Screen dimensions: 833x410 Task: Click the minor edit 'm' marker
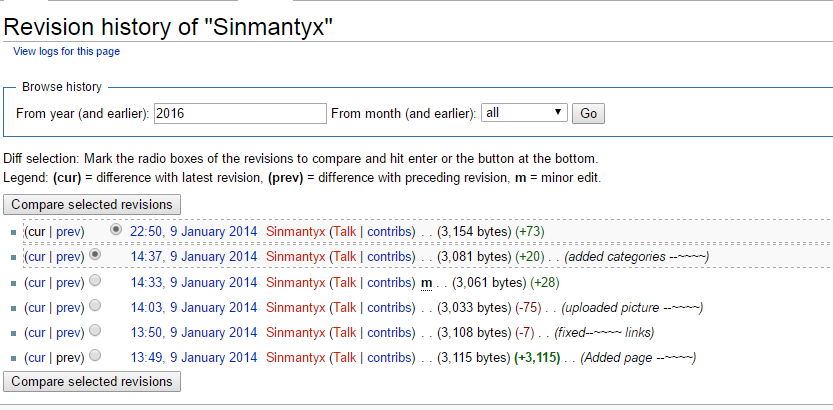426,284
